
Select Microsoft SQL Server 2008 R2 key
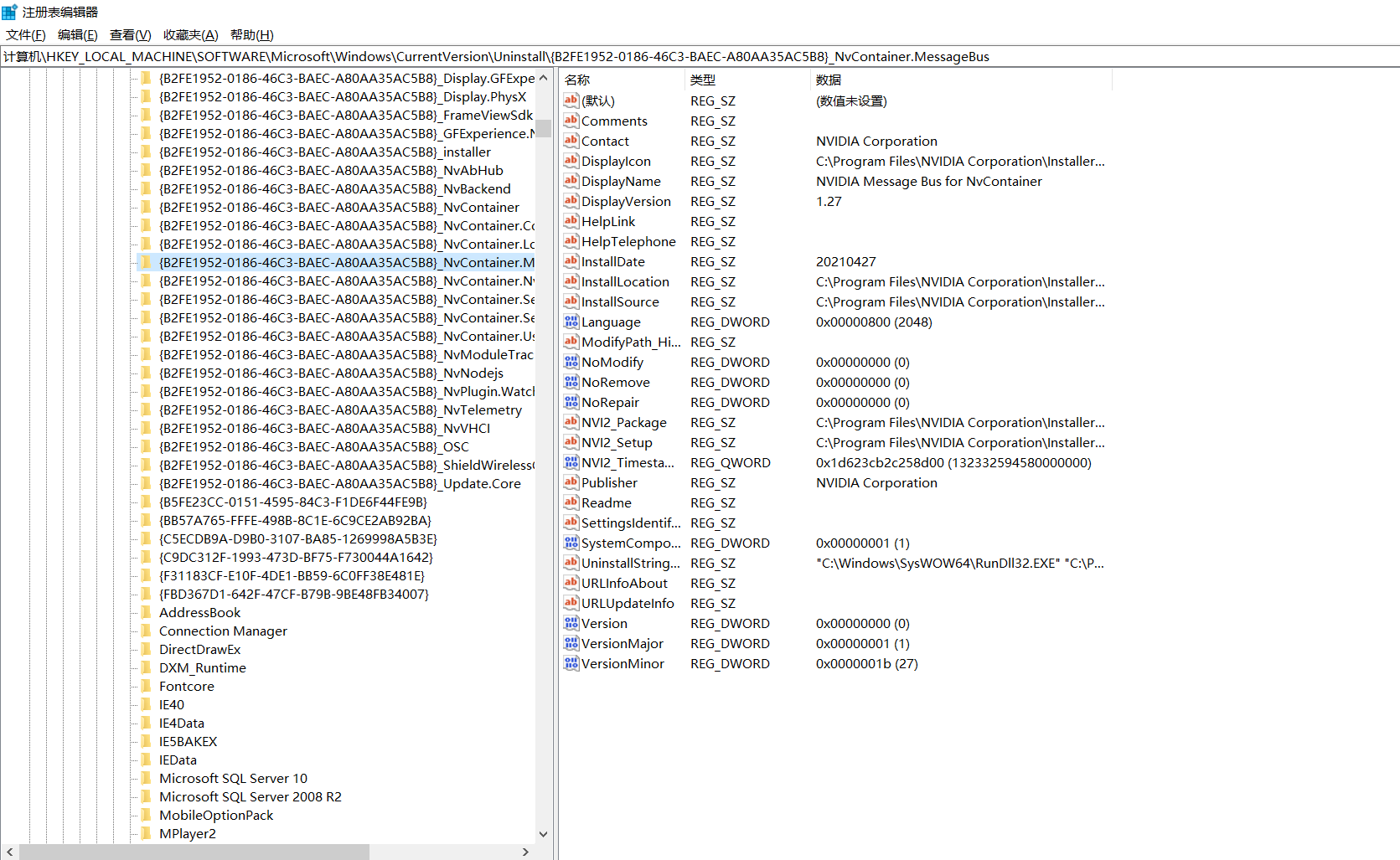tap(251, 797)
